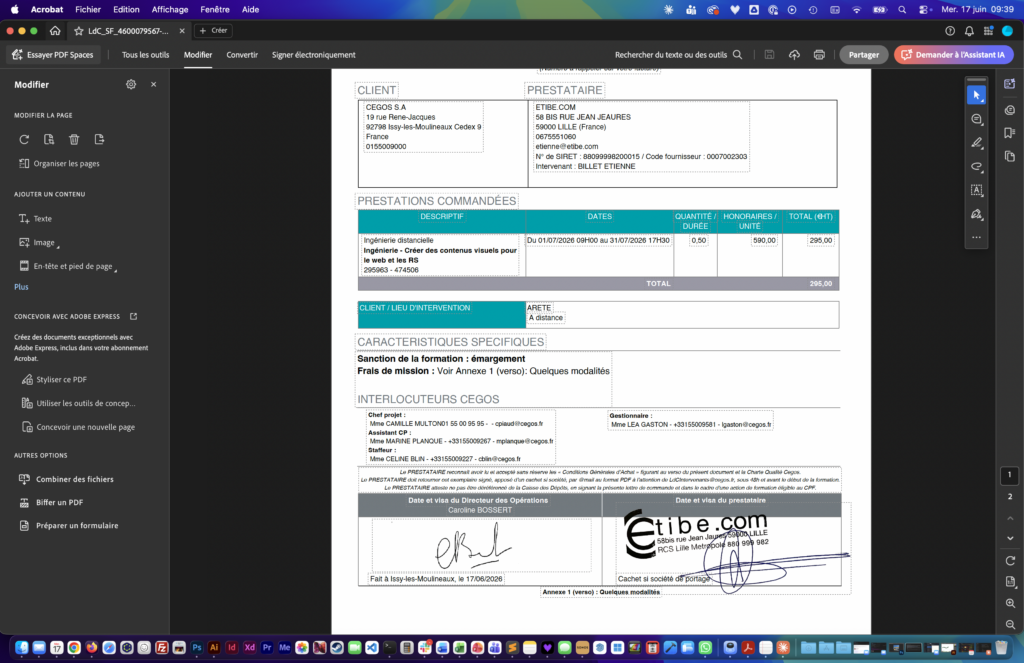The height and width of the screenshot is (663, 1024).
Task: Select Biffer un PDF
Action: click(51, 502)
